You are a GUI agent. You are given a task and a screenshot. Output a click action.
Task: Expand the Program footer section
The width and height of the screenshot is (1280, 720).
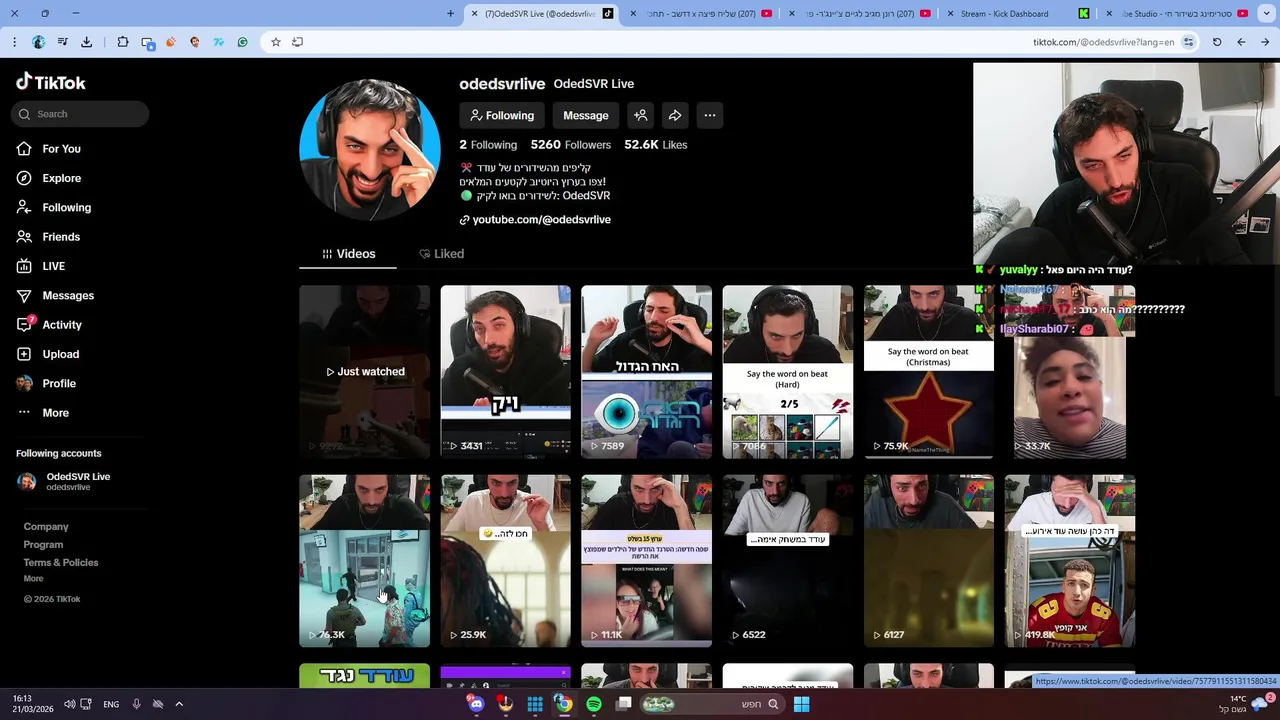(43, 545)
